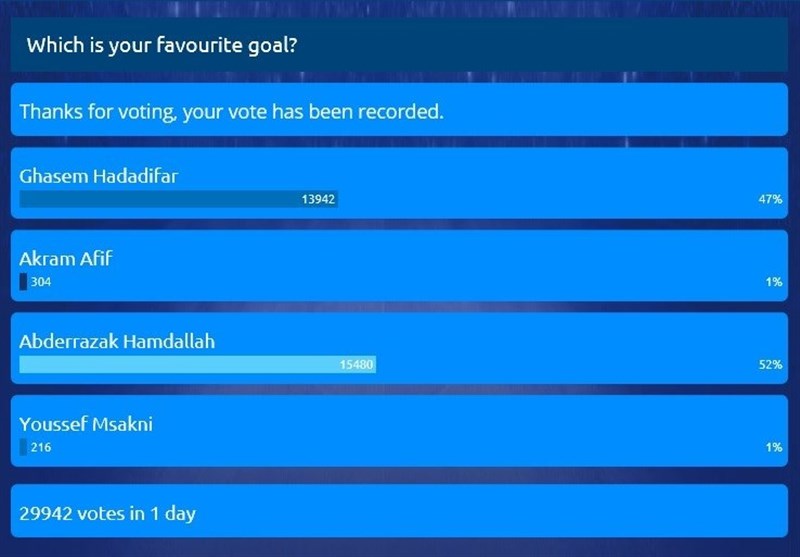Viewport: 800px width, 557px height.
Task: Click Akram Afif's small result bar
Action: click(23, 282)
